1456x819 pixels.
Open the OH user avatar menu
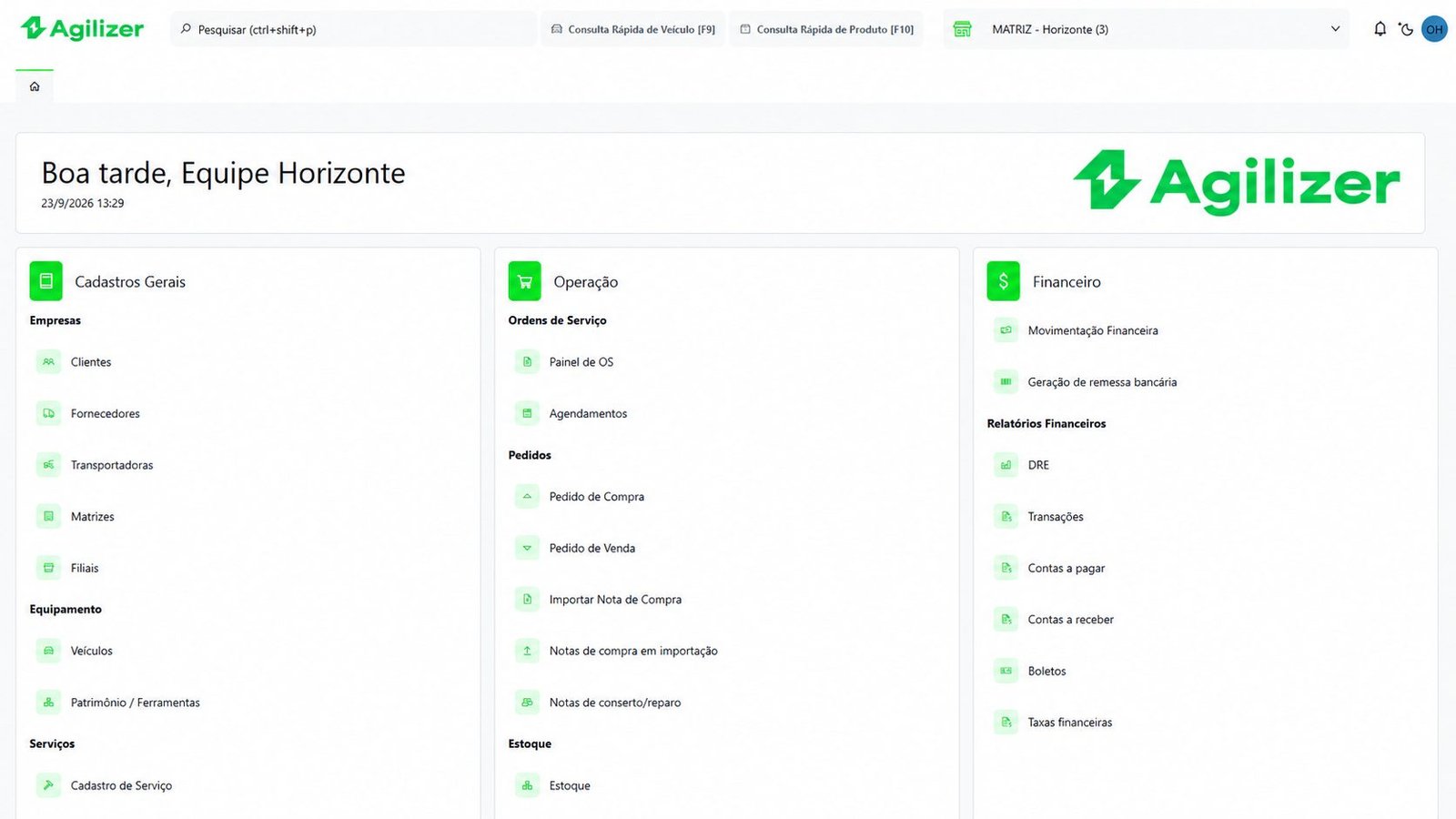pos(1434,29)
